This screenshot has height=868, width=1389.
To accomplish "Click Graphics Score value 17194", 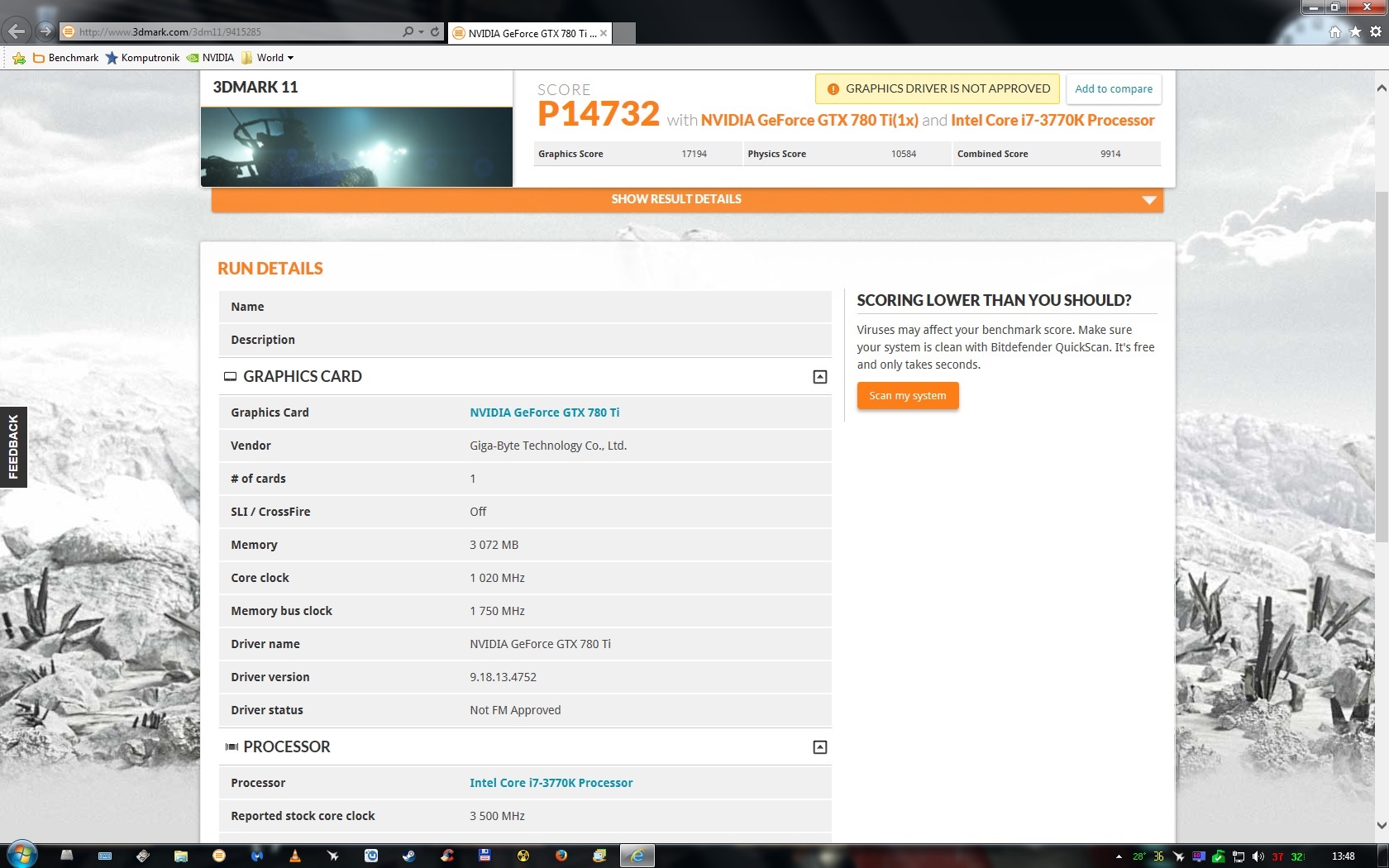I will pyautogui.click(x=694, y=154).
